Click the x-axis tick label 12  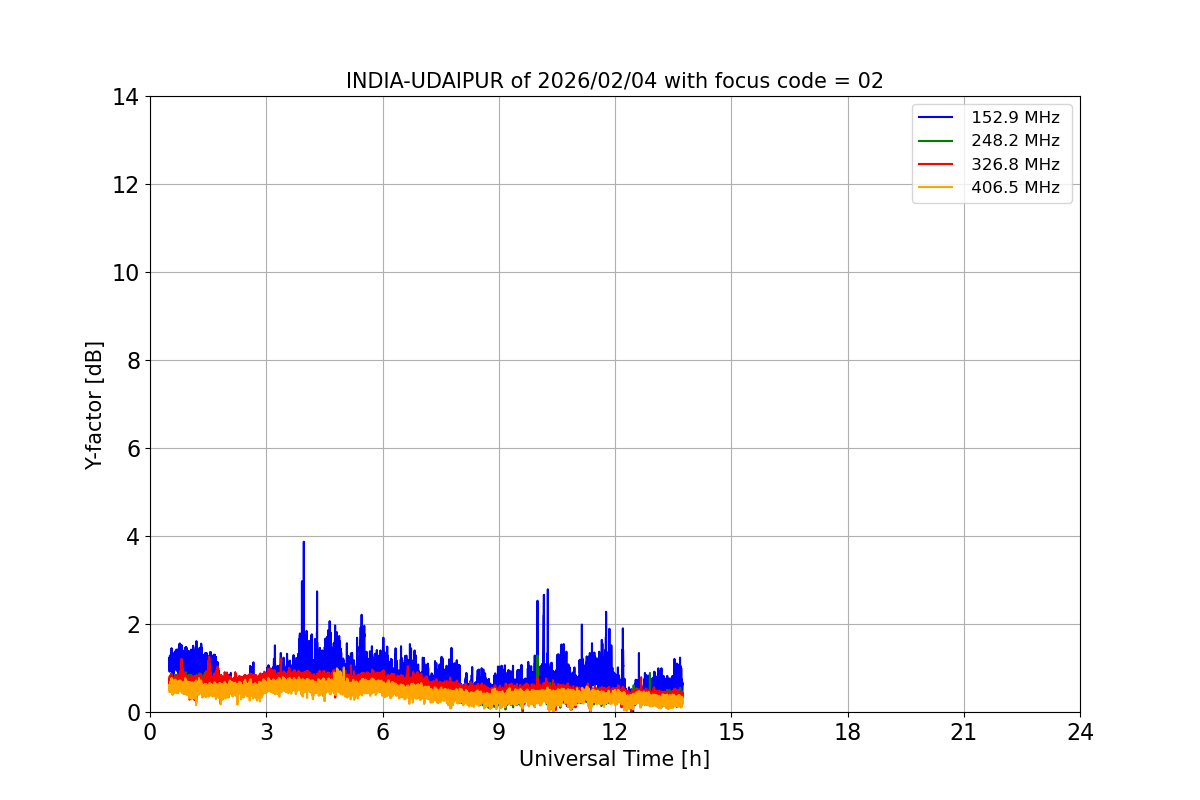coord(615,732)
